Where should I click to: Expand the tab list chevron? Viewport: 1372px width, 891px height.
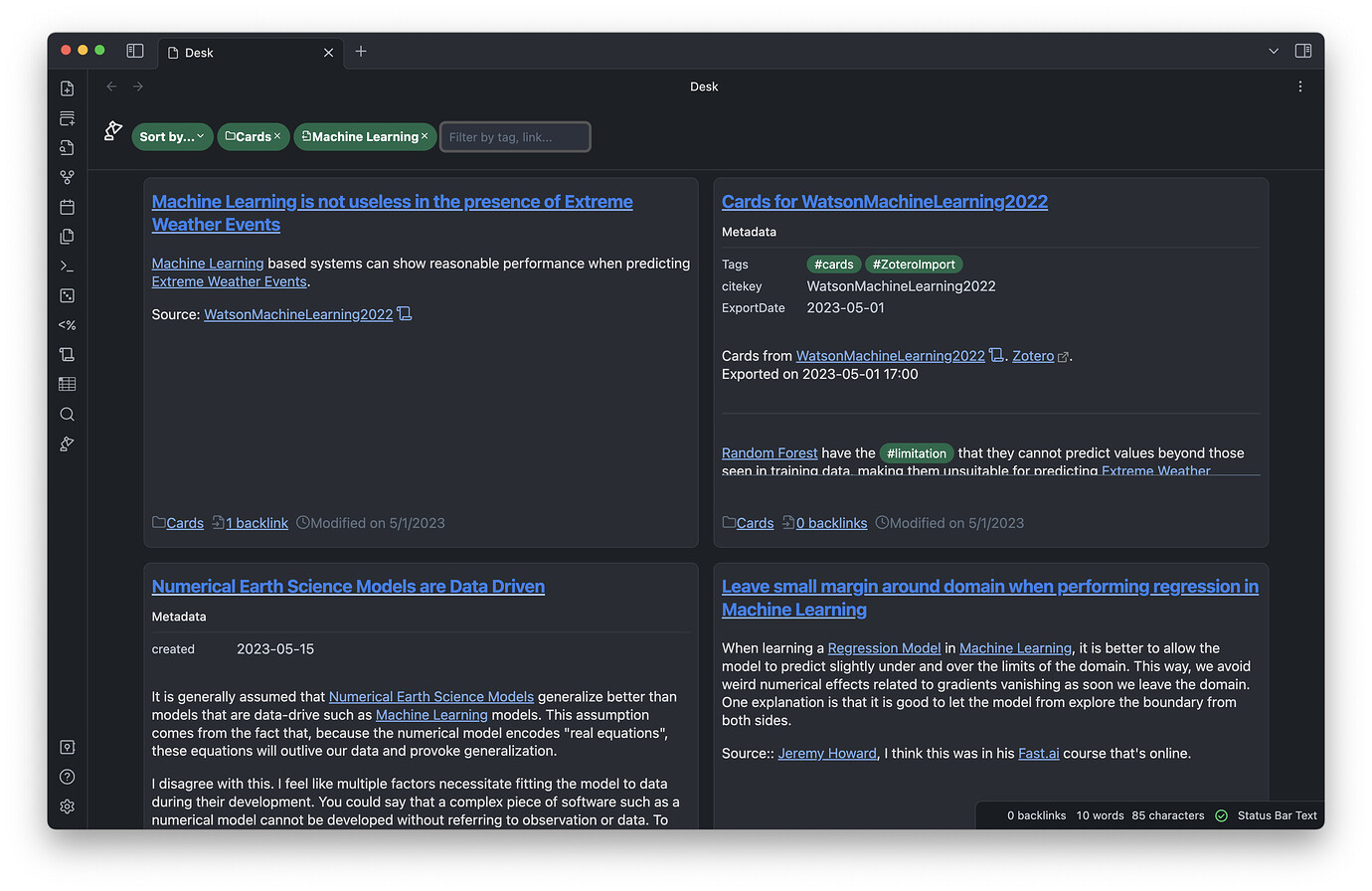tap(1274, 51)
